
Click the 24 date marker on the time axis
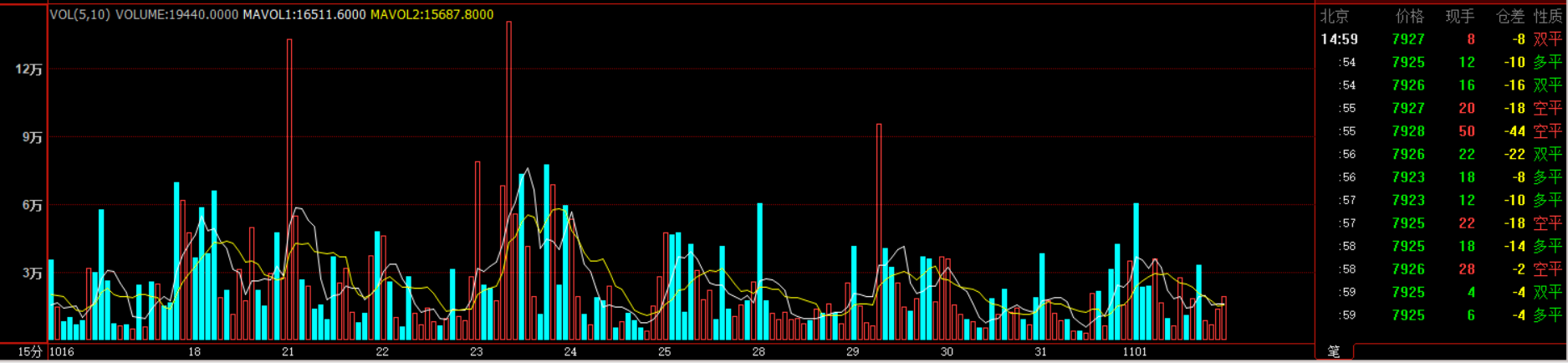point(570,352)
